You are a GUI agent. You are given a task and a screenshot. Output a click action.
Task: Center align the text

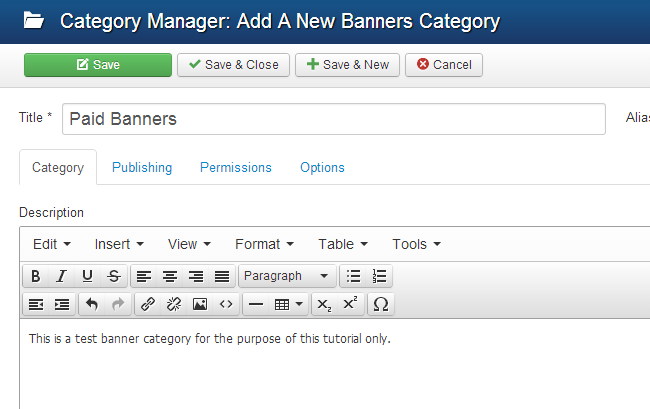tap(170, 276)
